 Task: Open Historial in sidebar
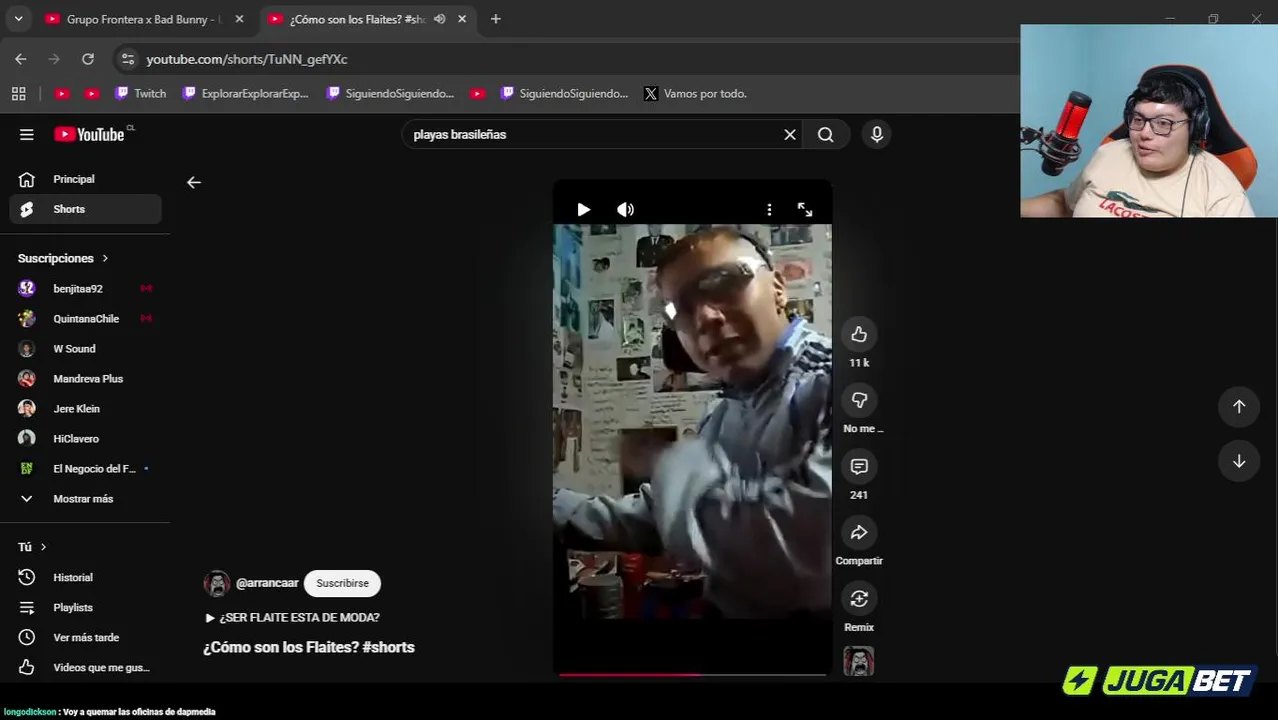[x=86, y=577]
